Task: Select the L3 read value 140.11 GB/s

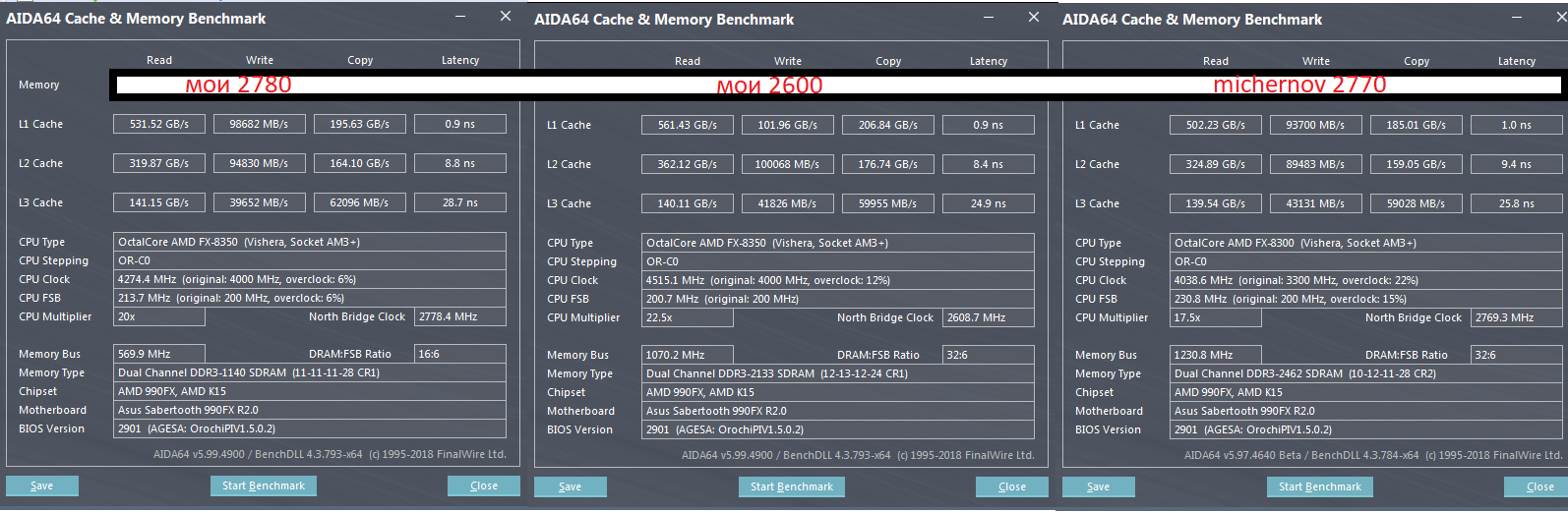Action: (x=688, y=203)
